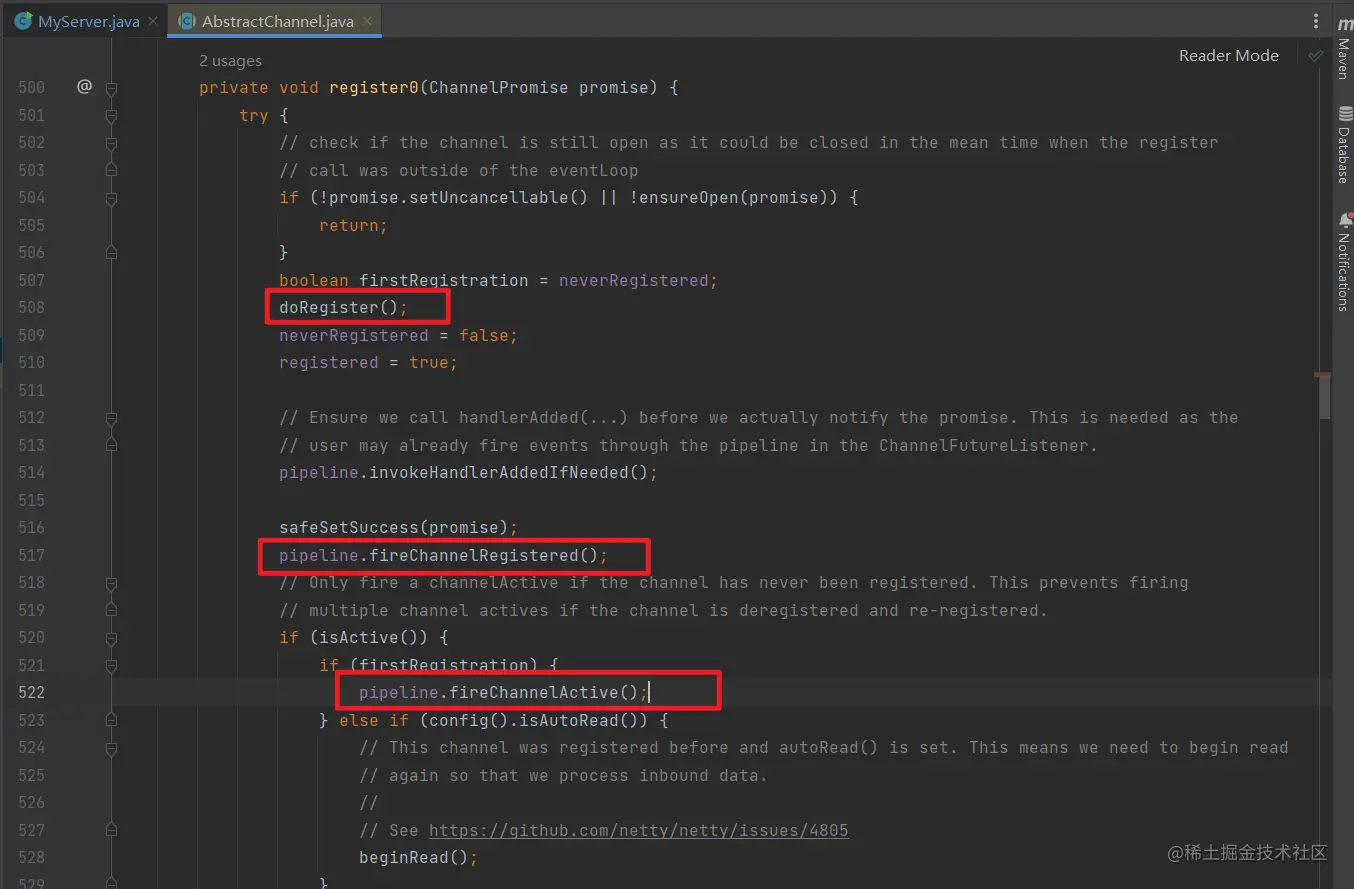Enable Reader Mode in the editor
Image resolution: width=1354 pixels, height=889 pixels.
point(1228,56)
